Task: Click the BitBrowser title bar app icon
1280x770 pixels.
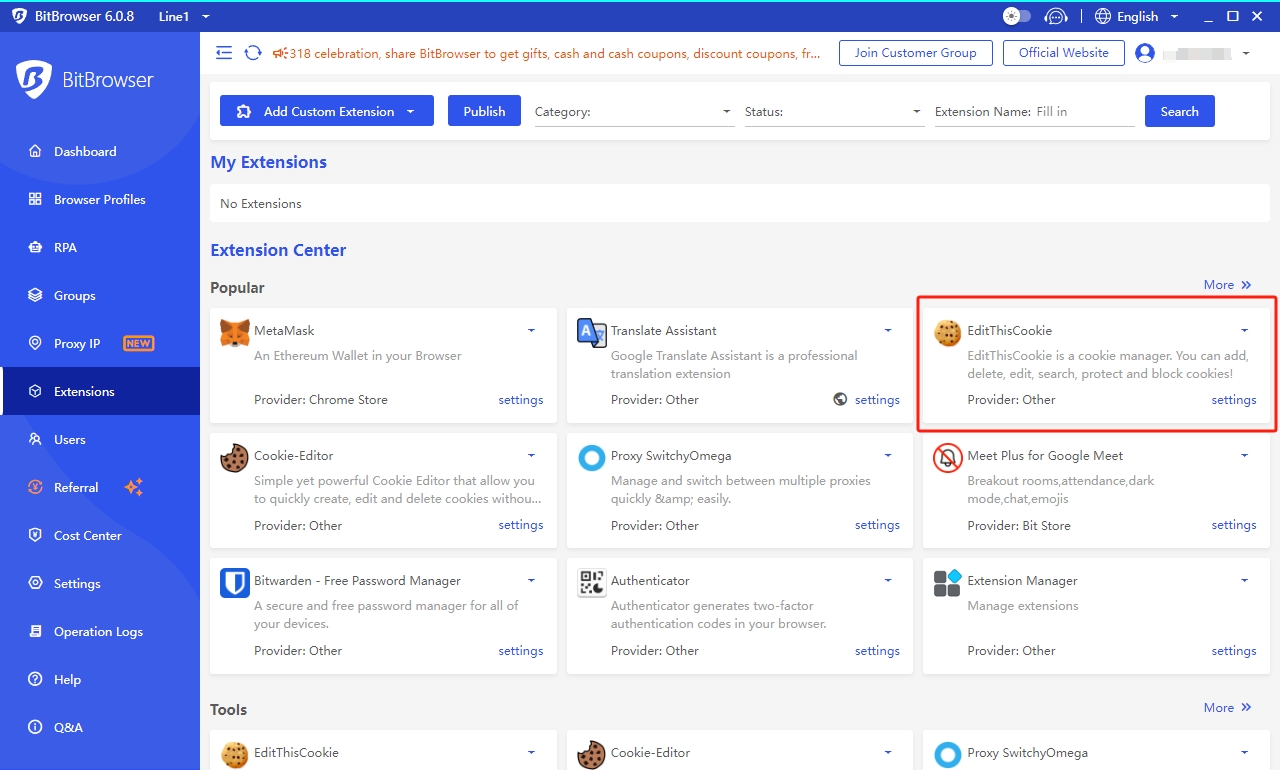Action: coord(20,16)
